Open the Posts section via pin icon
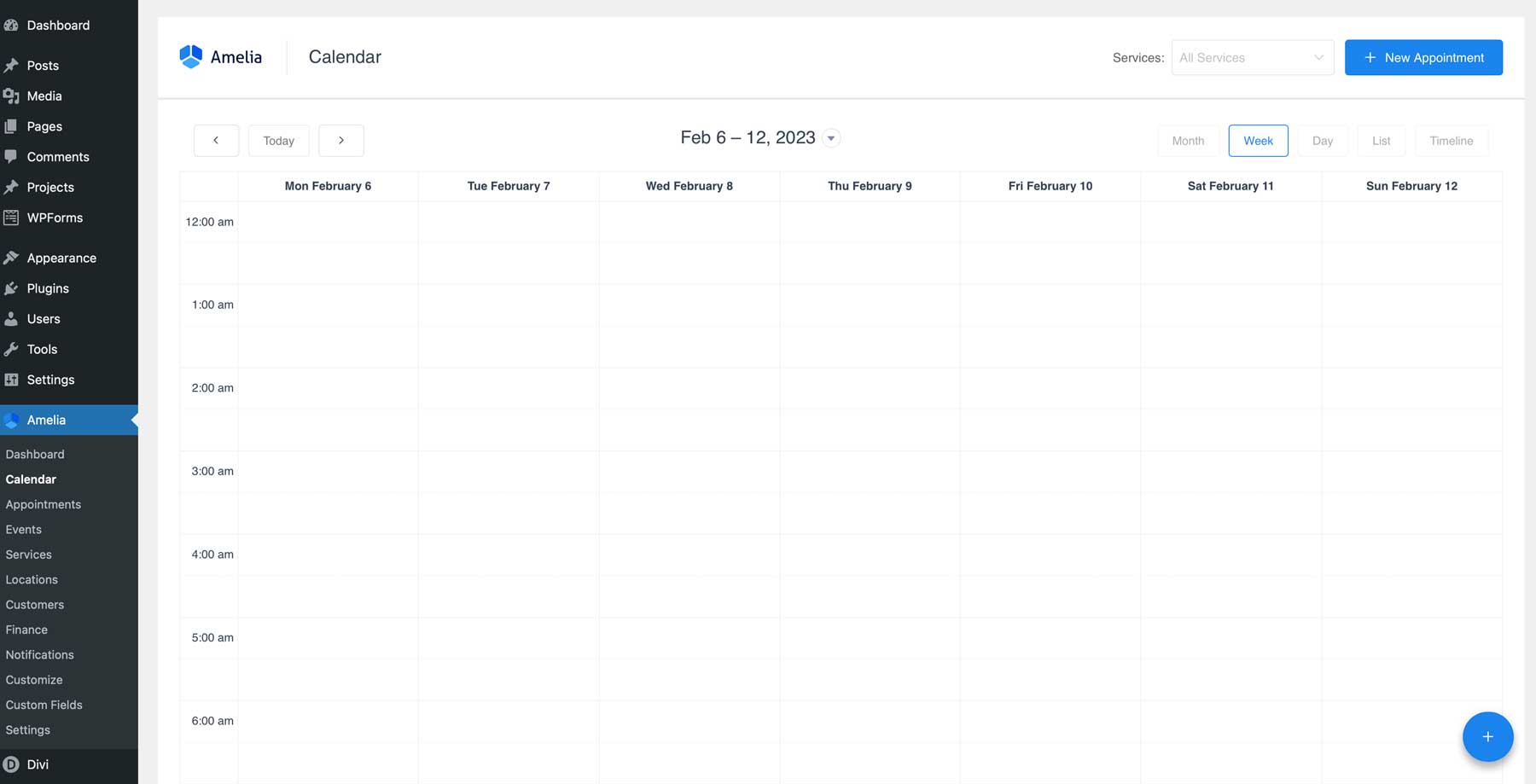 pos(12,65)
